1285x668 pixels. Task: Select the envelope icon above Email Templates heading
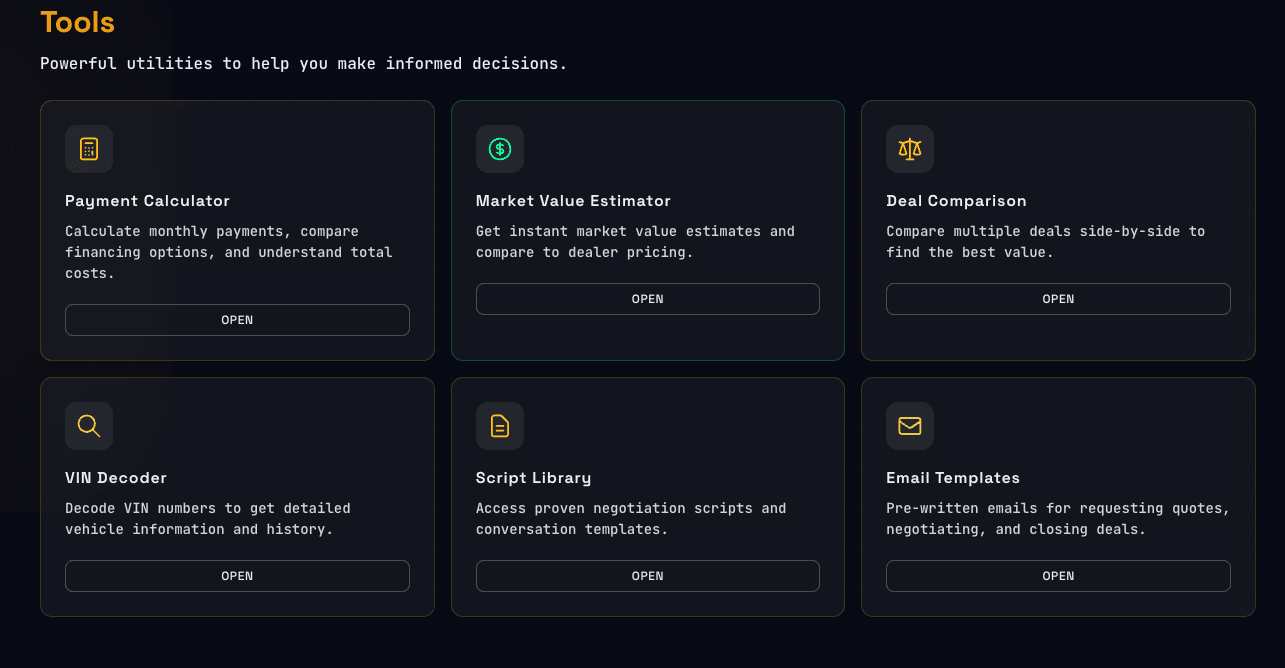(909, 425)
